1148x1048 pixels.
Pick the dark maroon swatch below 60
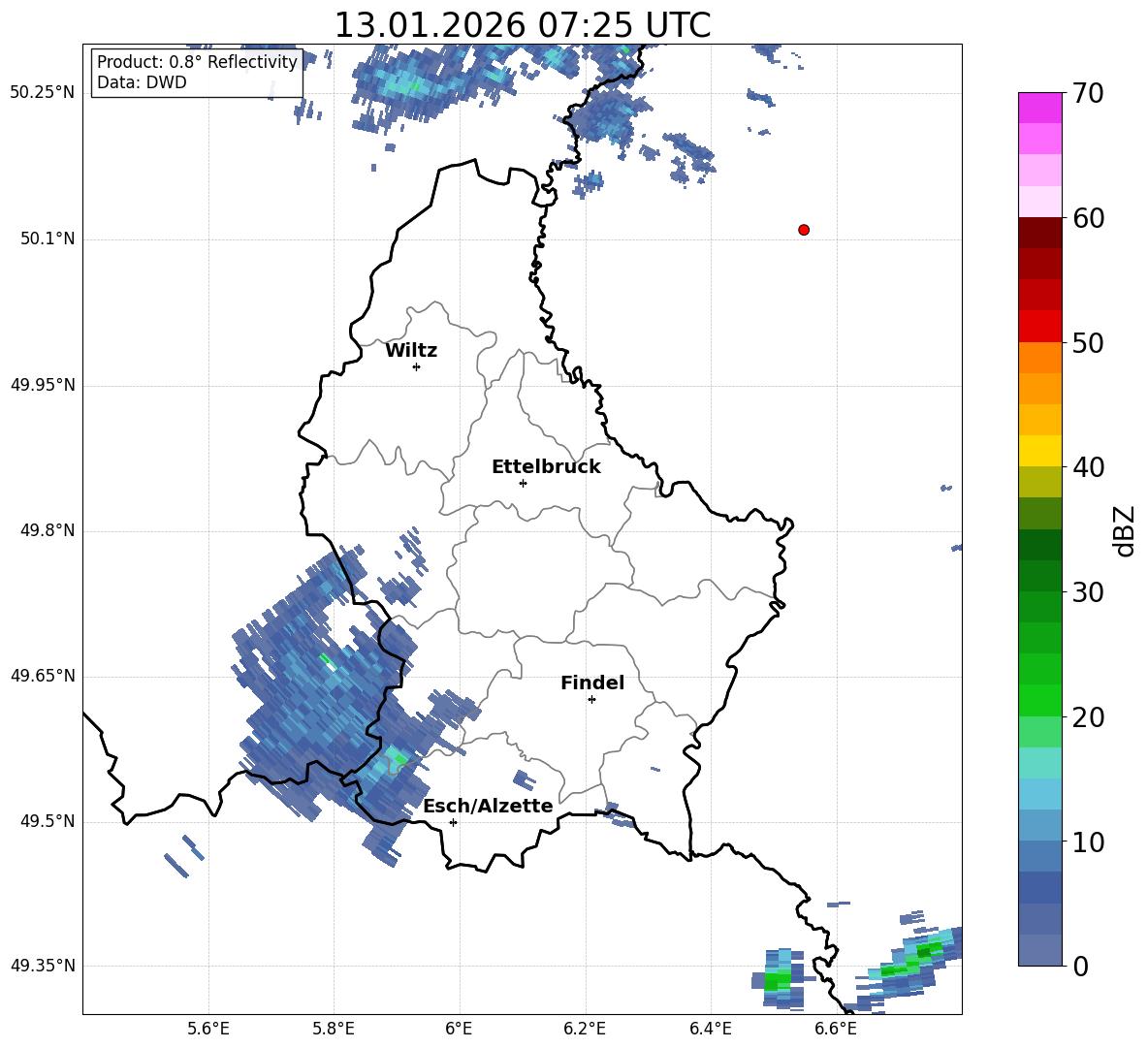coord(1039,233)
